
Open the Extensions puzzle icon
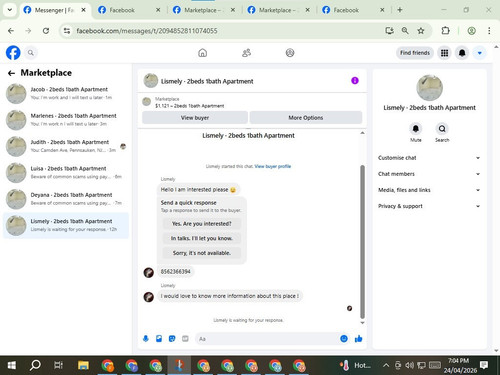pos(445,31)
